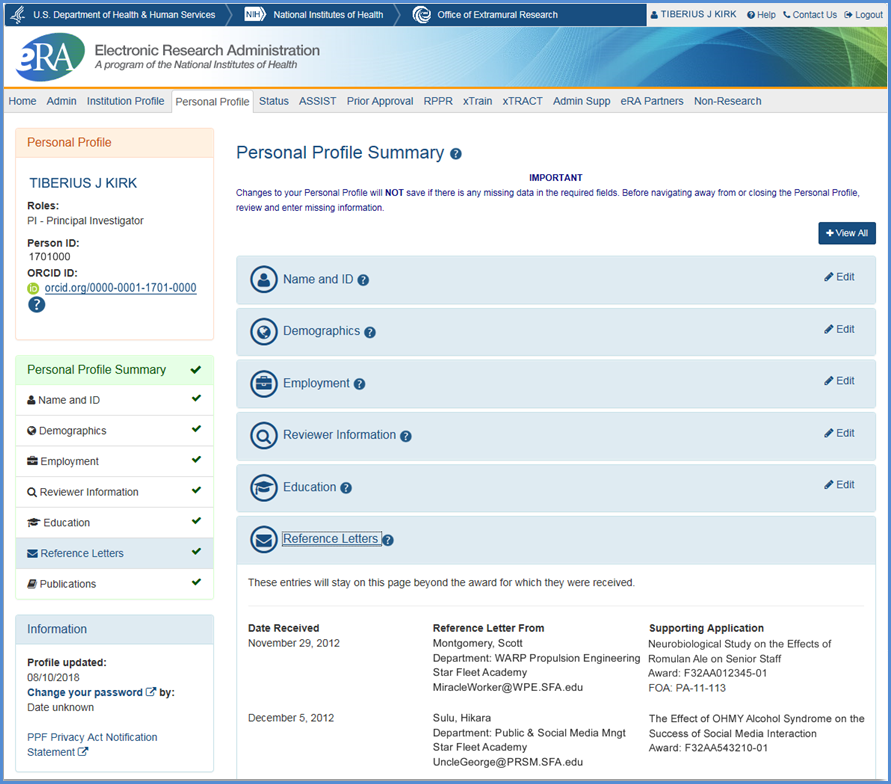Viewport: 891px width, 784px height.
Task: Expand the Employment section header
Action: coord(556,383)
